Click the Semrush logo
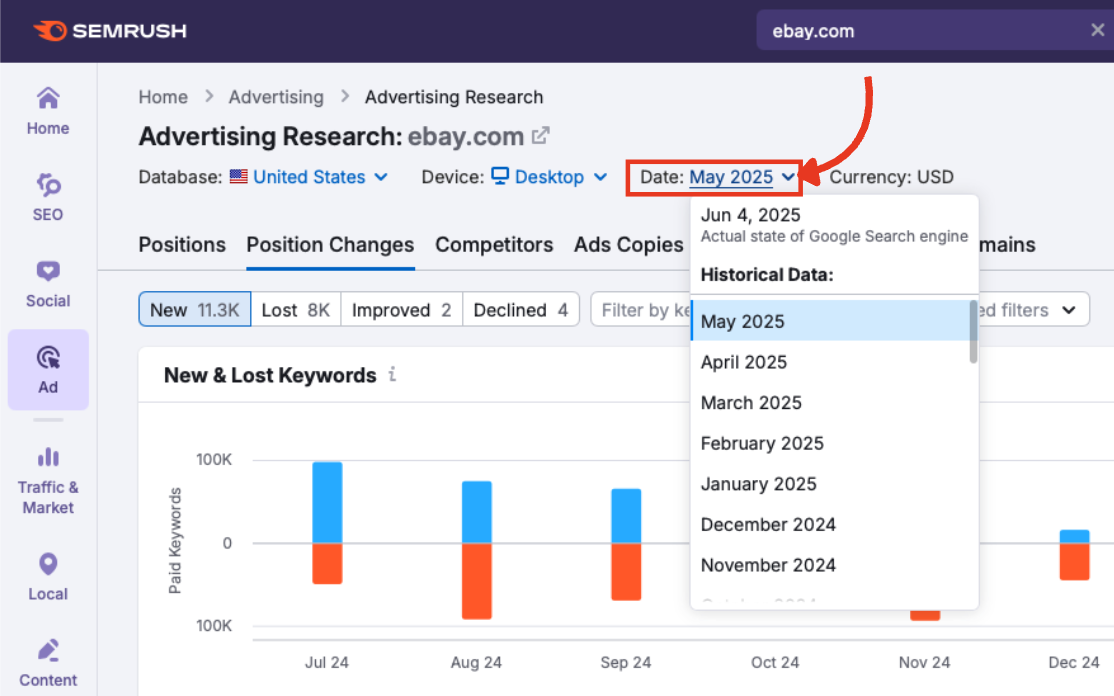 tap(109, 30)
